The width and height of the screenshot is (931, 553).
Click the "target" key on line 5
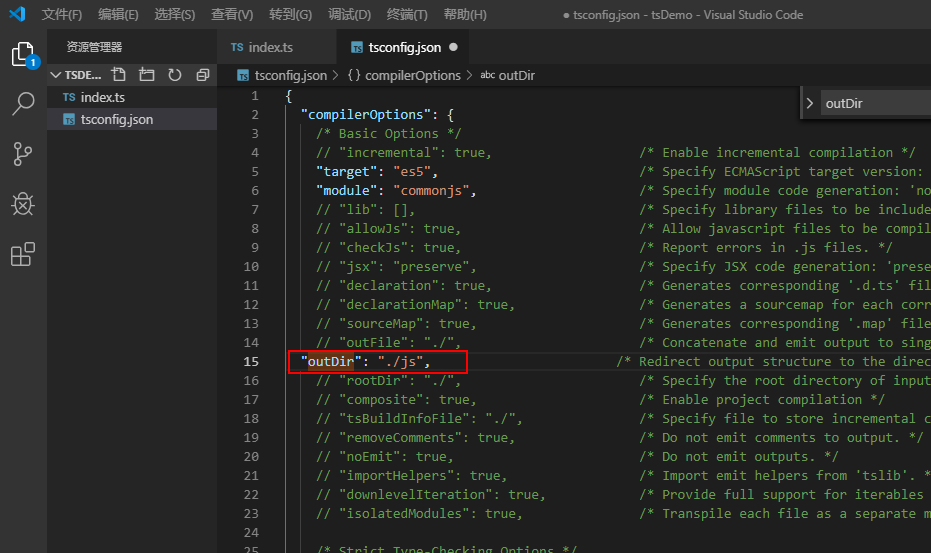coord(346,172)
